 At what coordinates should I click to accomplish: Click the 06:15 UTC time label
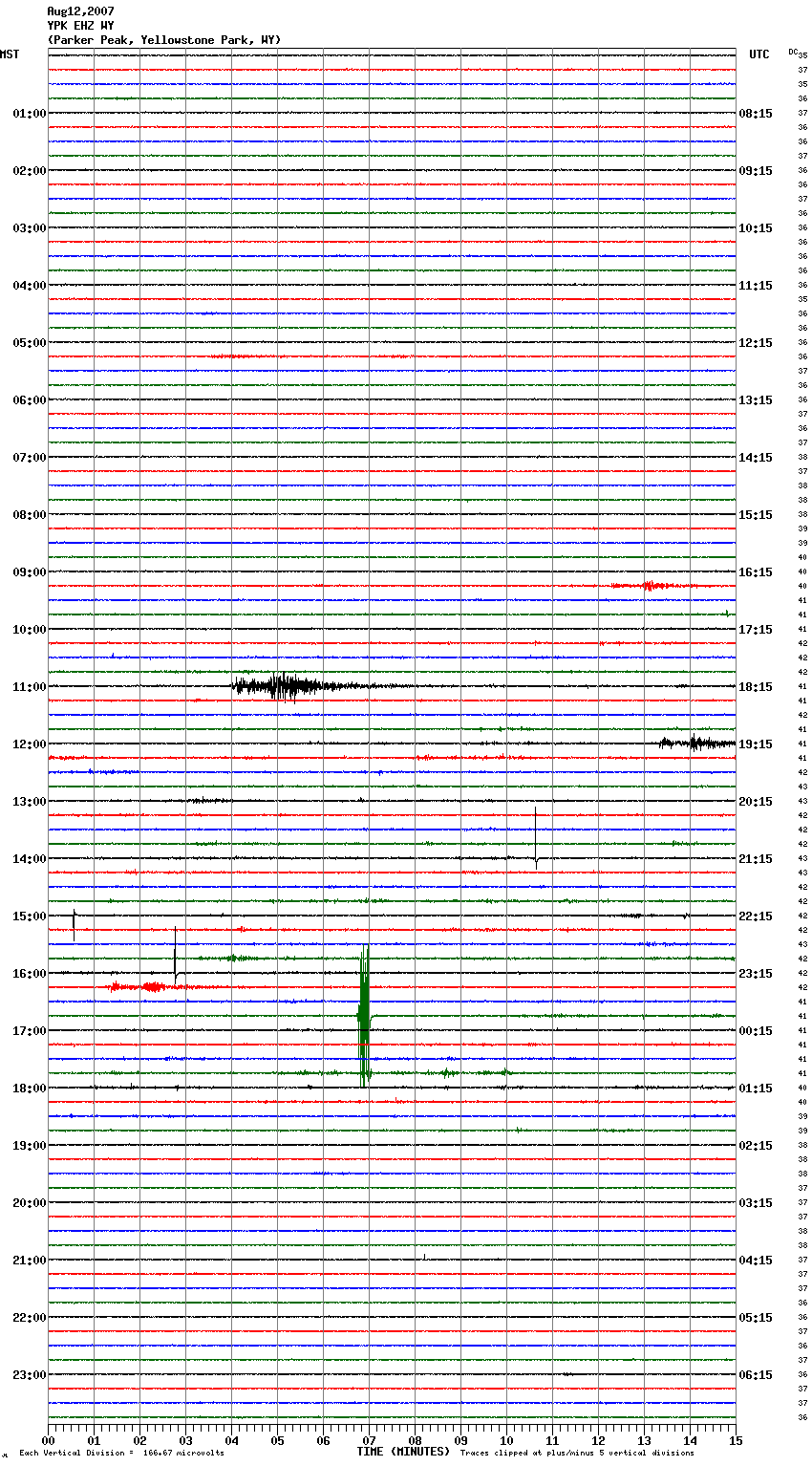pos(756,1375)
